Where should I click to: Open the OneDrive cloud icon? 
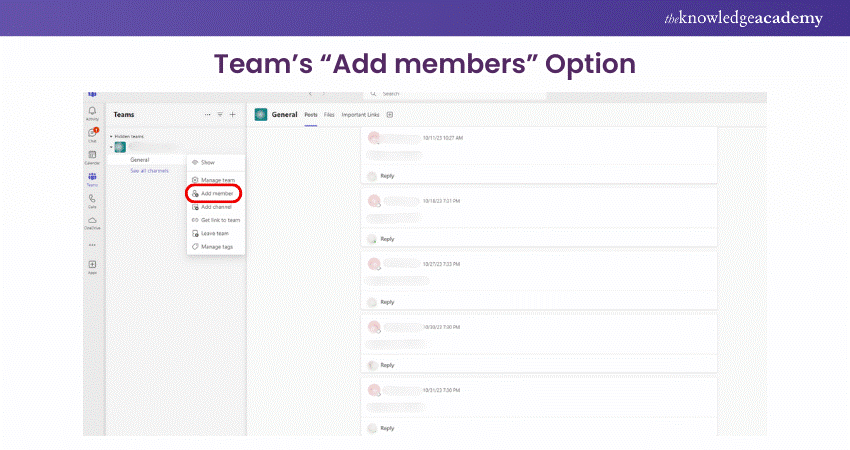(x=92, y=221)
